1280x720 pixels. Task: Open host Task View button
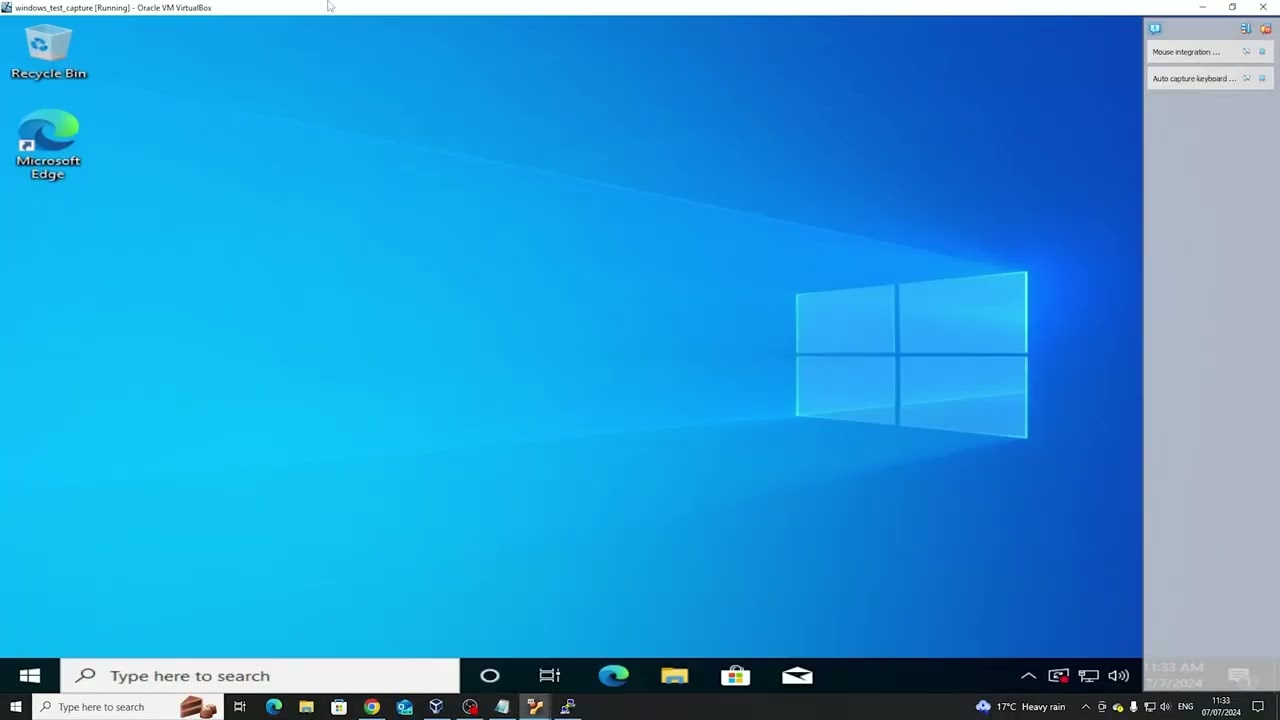click(240, 707)
